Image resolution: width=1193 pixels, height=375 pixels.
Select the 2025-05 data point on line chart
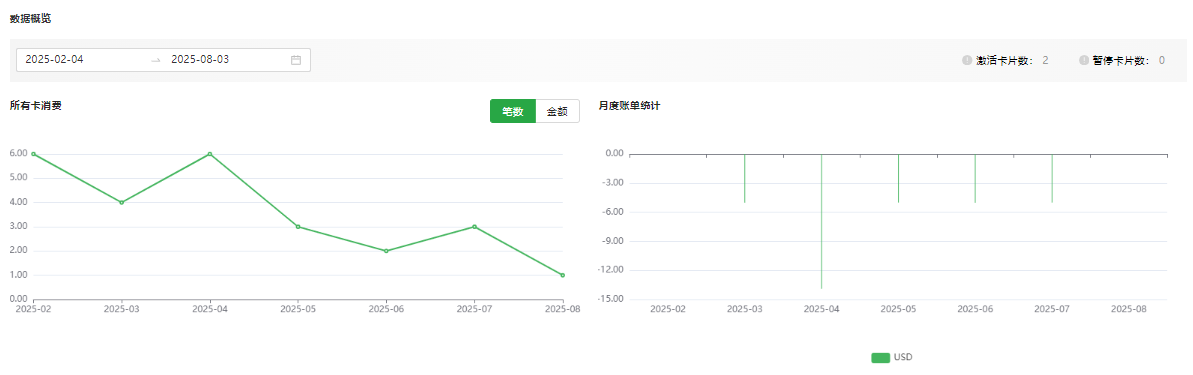point(298,227)
